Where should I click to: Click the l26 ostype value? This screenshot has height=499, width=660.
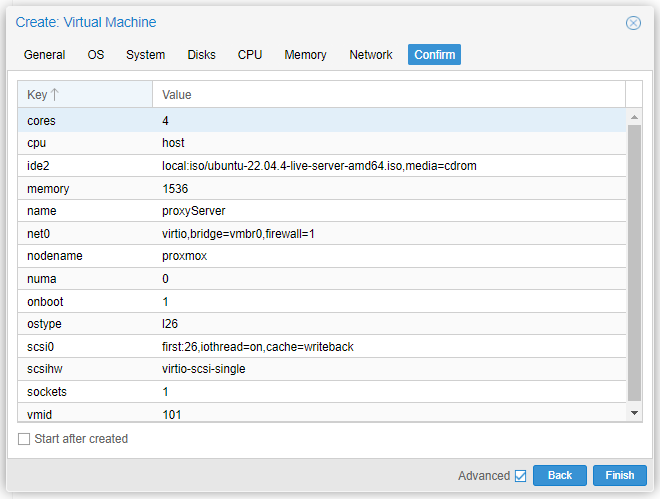click(x=170, y=324)
